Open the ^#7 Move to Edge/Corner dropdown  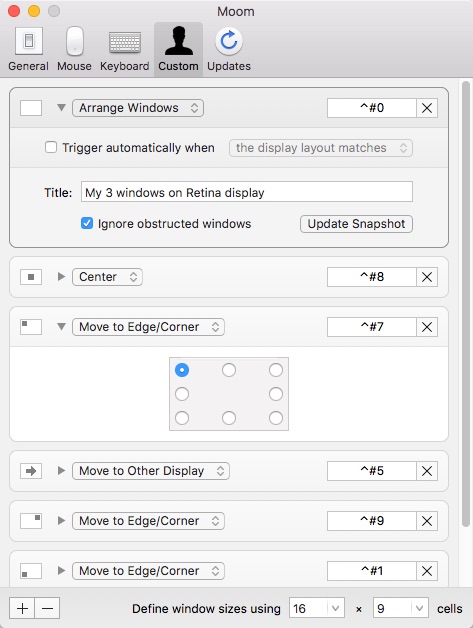pos(148,327)
